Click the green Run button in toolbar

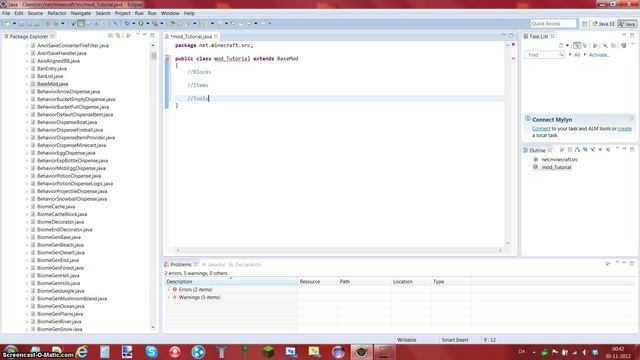click(x=141, y=24)
